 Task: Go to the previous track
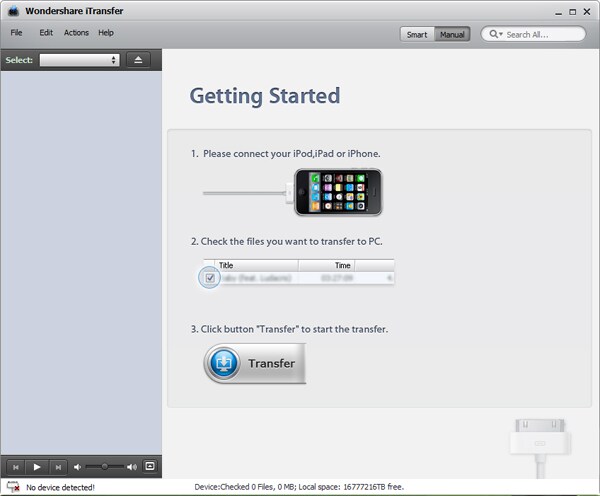(16, 467)
